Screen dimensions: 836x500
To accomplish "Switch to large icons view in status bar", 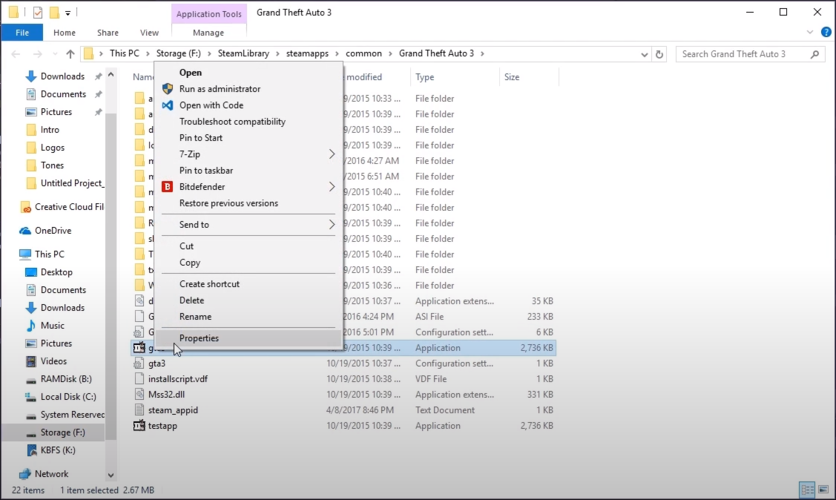I will tap(823, 490).
